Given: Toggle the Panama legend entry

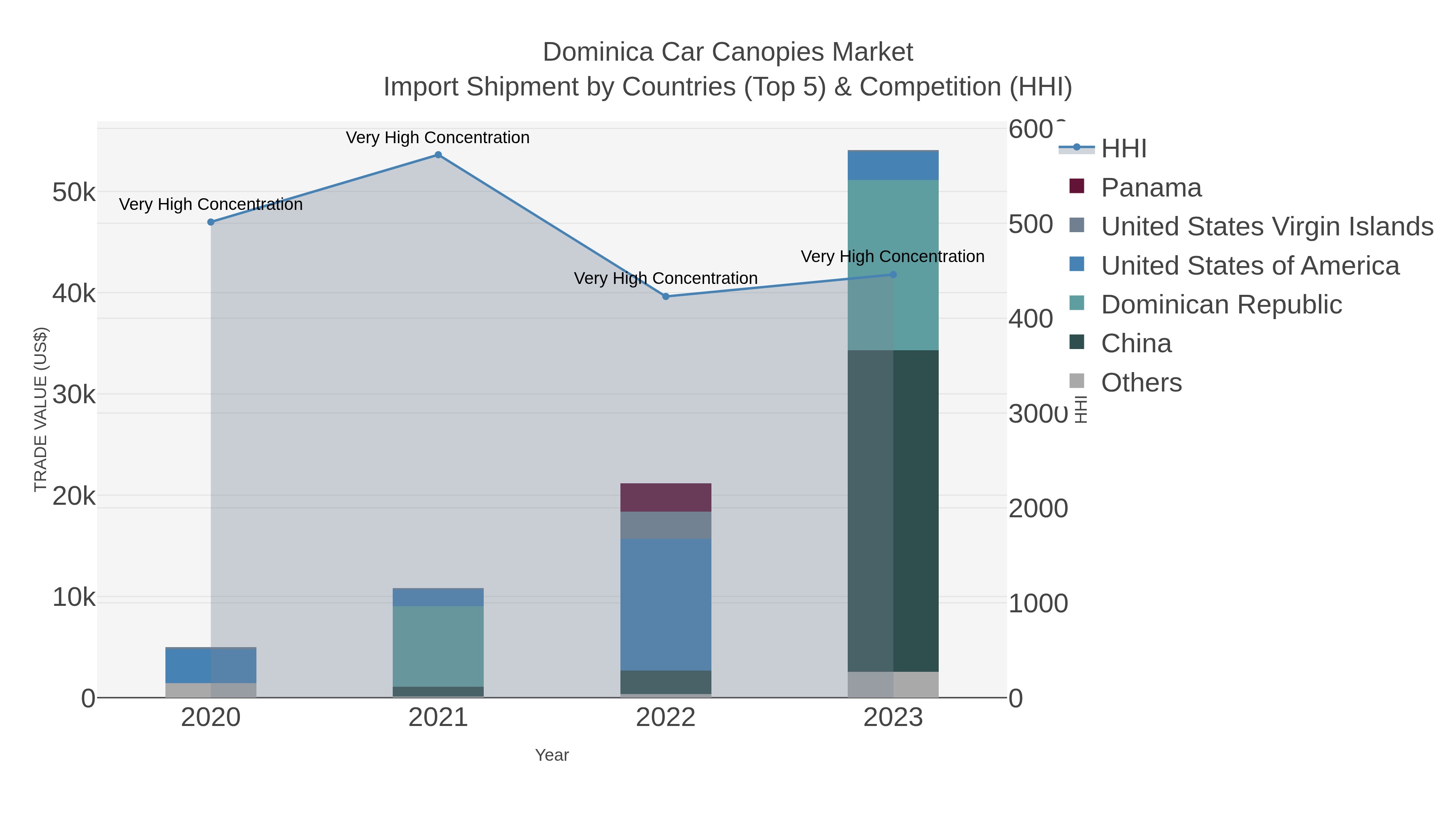Looking at the screenshot, I should 1136,188.
